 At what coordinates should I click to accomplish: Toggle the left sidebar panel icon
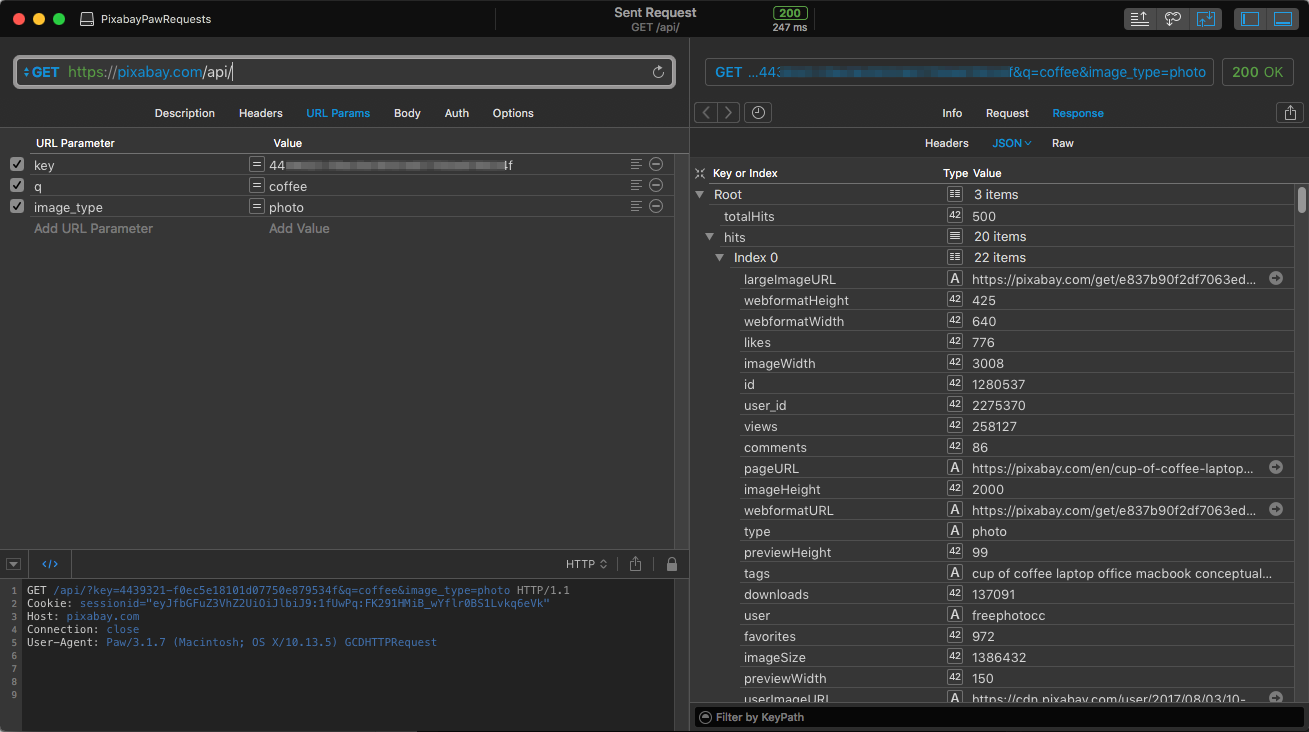point(1249,19)
